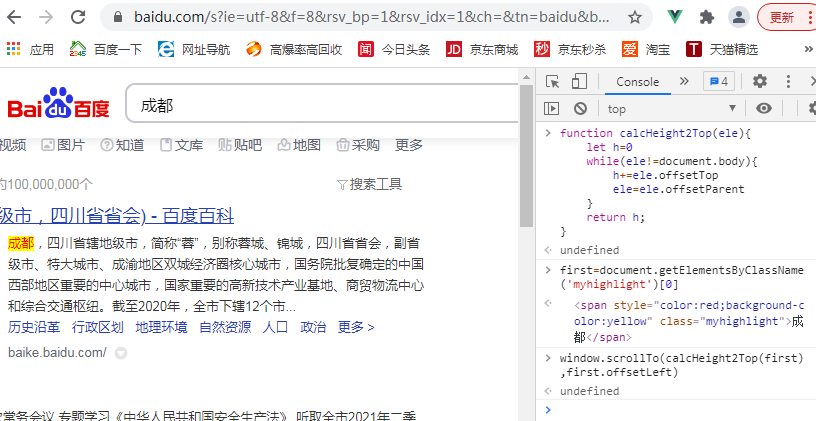Viewport: 816px width, 421px height.
Task: Click the padlock site security icon
Action: [118, 17]
